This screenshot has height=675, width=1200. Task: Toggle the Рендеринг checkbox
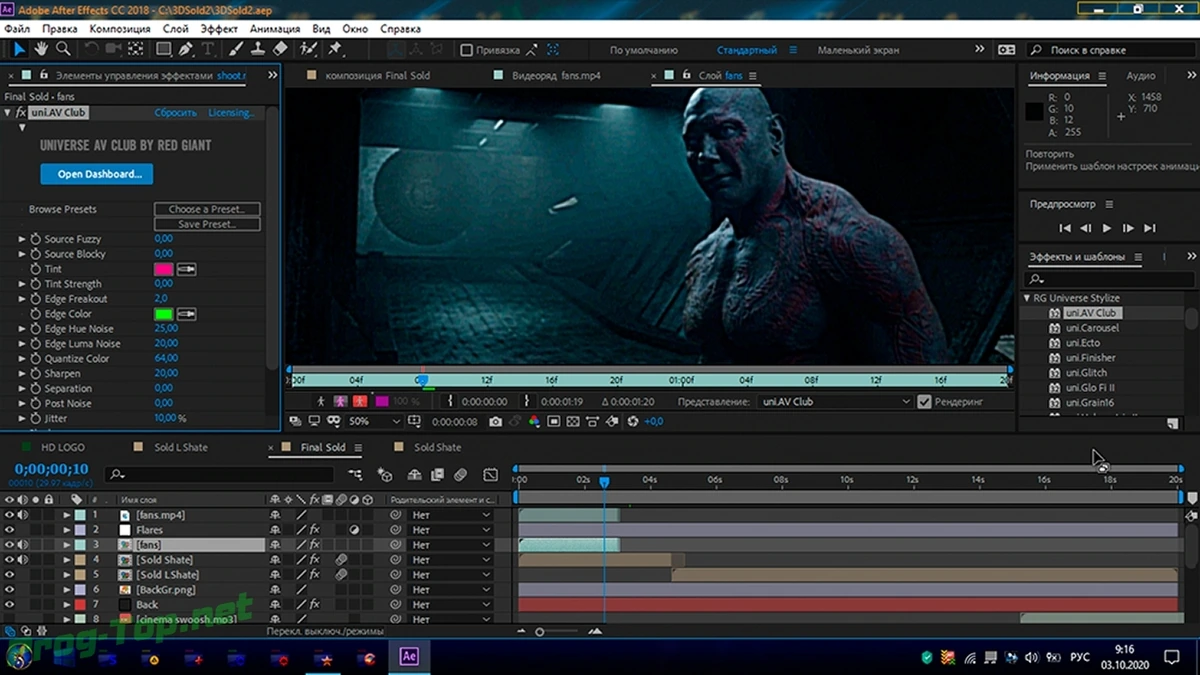tap(924, 402)
